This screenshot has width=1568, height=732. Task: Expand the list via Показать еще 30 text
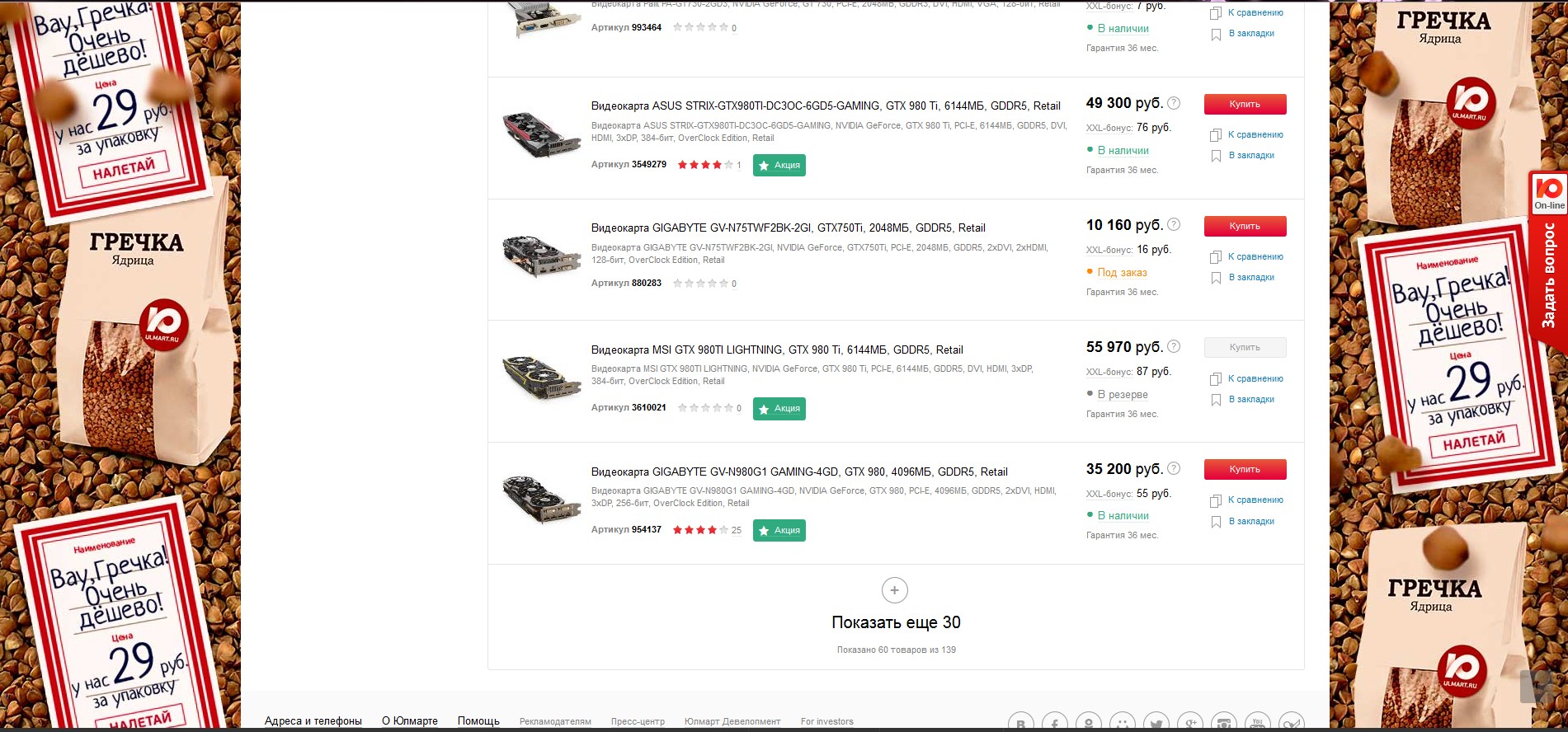pos(896,622)
